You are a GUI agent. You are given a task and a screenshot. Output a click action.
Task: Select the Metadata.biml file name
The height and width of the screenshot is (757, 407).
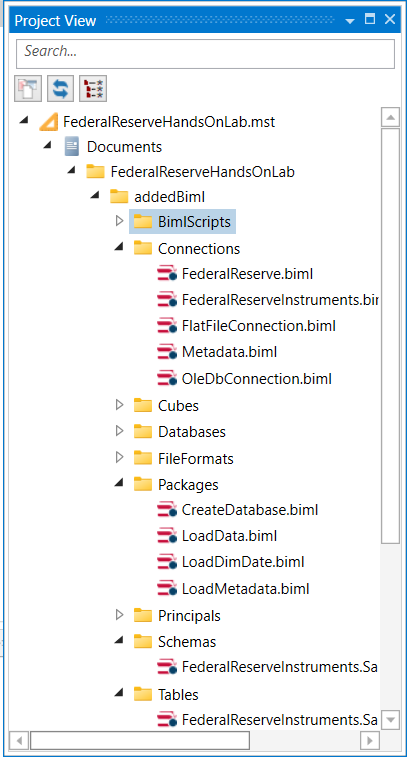(x=229, y=352)
